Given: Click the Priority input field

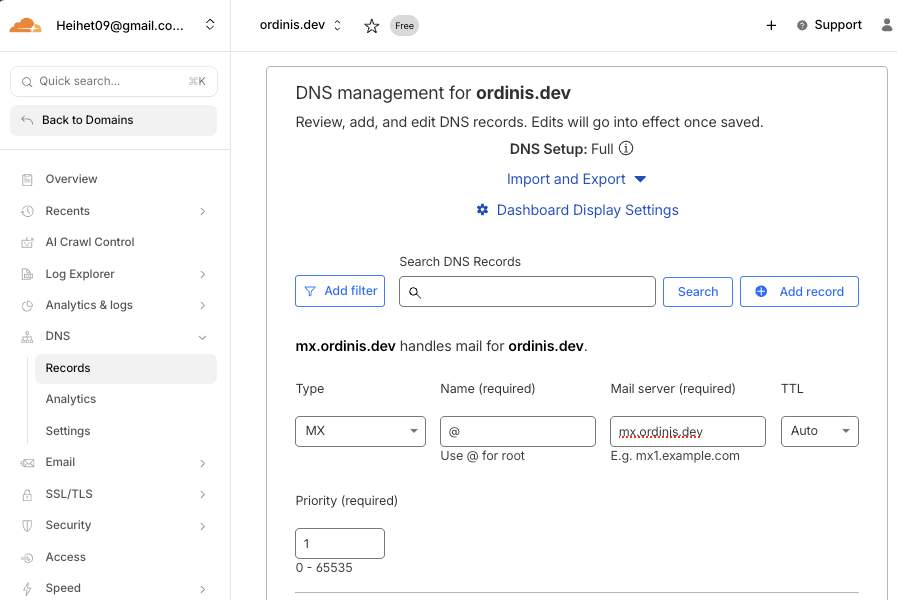Looking at the screenshot, I should [x=340, y=543].
